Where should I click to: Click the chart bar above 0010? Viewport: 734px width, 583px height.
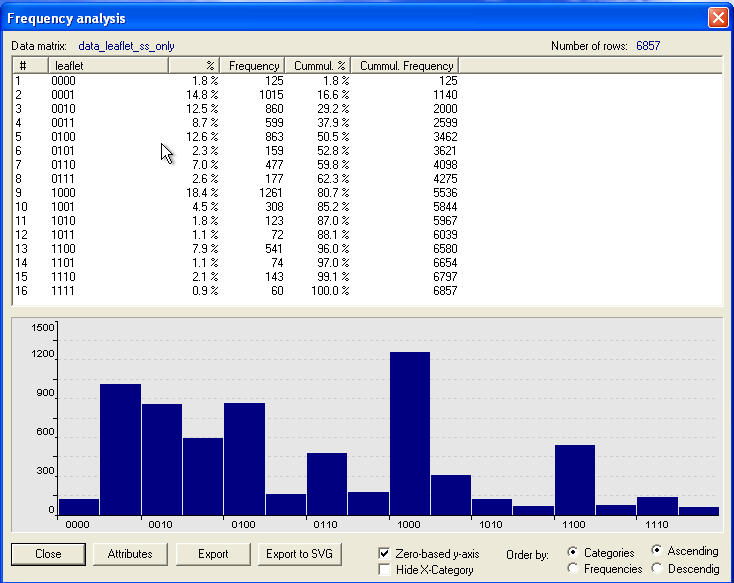point(162,459)
